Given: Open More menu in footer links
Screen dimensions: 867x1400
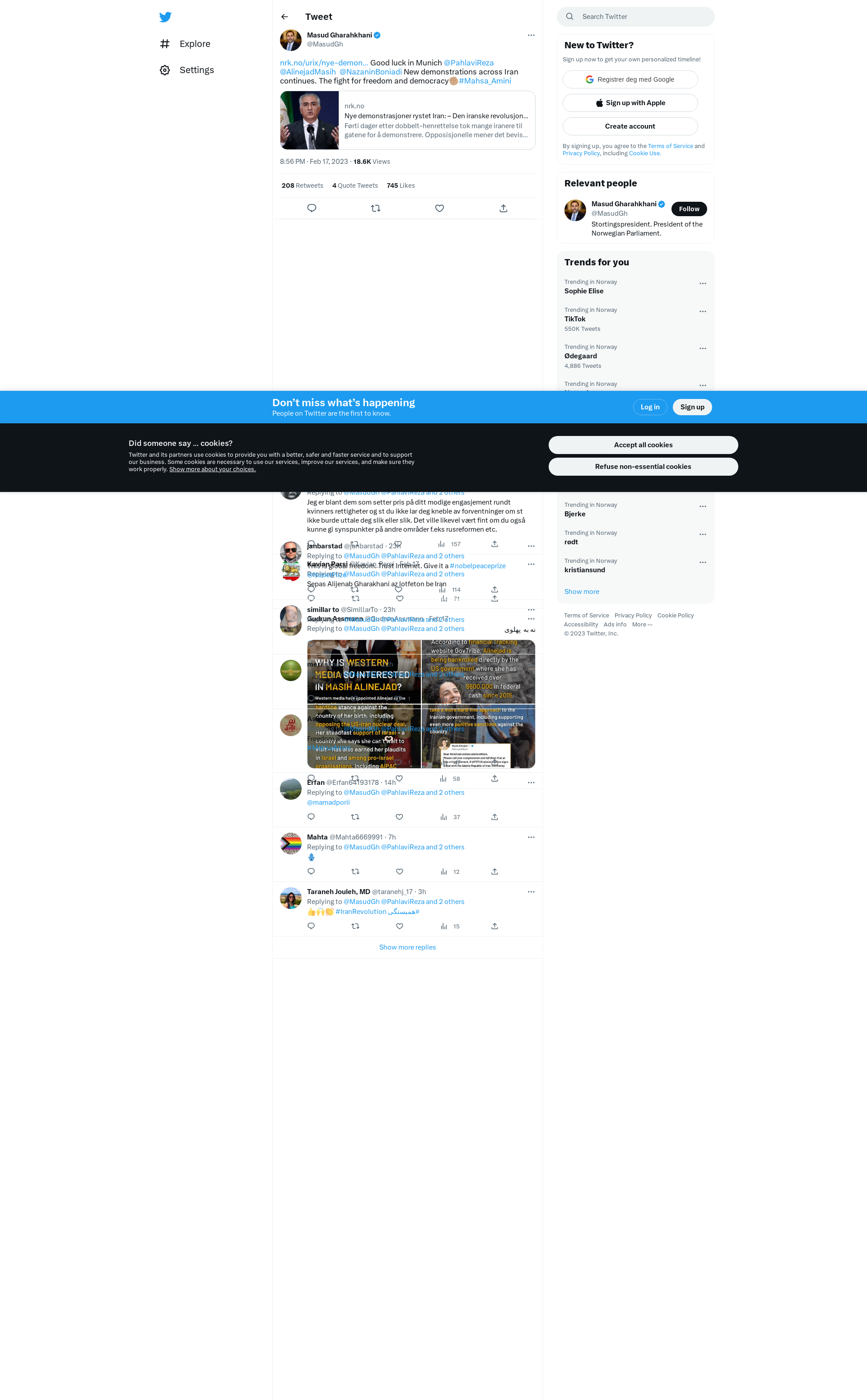Looking at the screenshot, I should pyautogui.click(x=642, y=625).
